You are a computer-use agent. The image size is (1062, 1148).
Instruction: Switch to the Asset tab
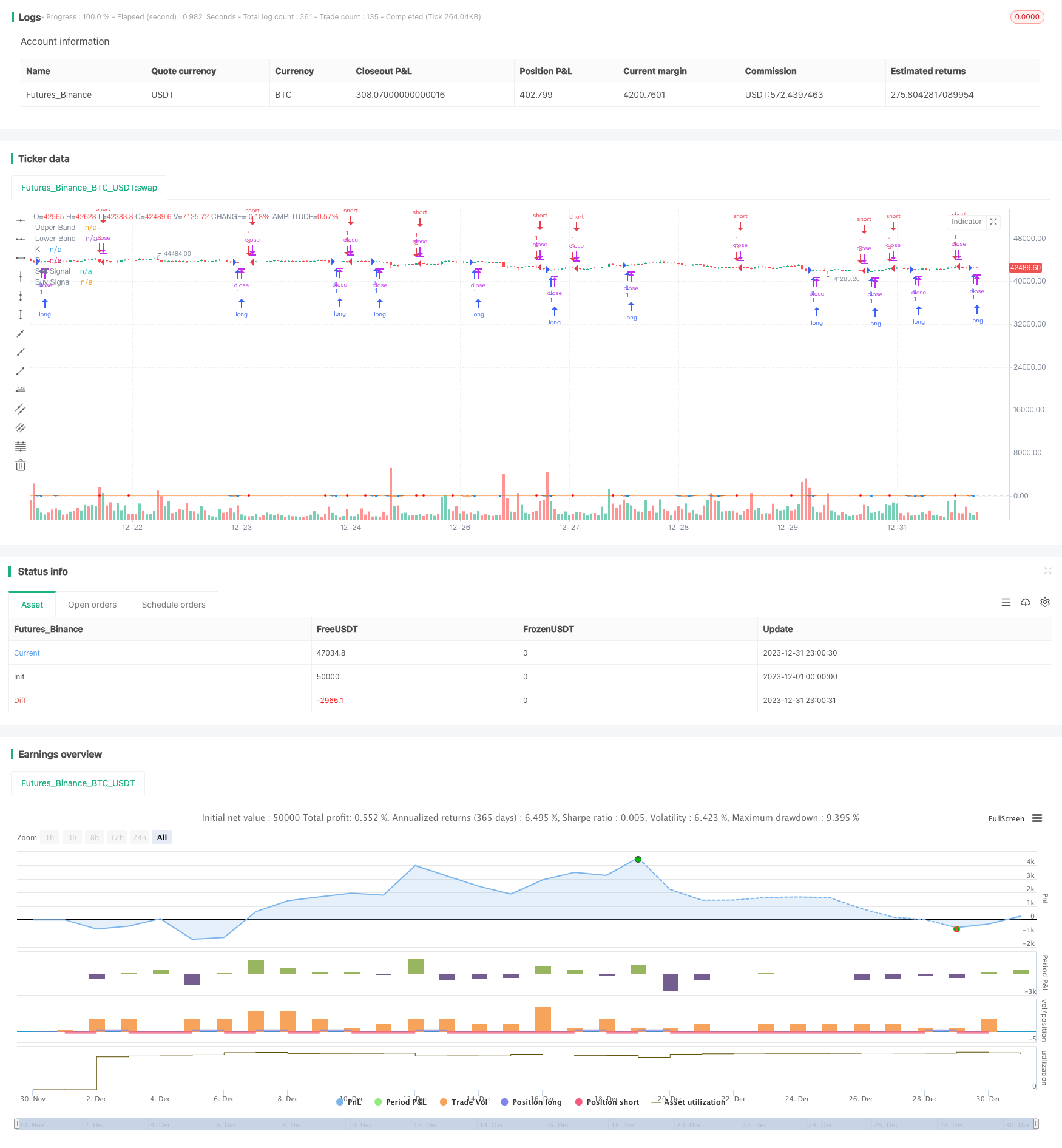coord(32,605)
